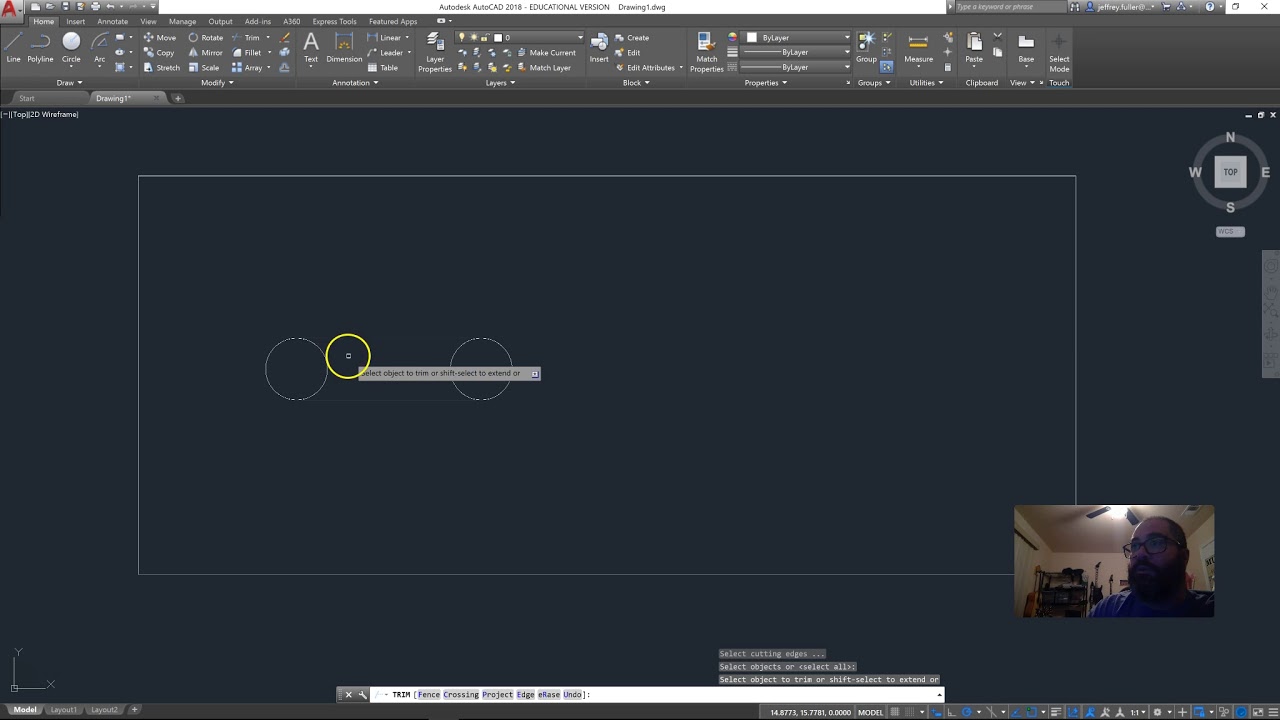Click the keyword search field
Viewport: 1280px width, 720px height.
(x=1010, y=7)
